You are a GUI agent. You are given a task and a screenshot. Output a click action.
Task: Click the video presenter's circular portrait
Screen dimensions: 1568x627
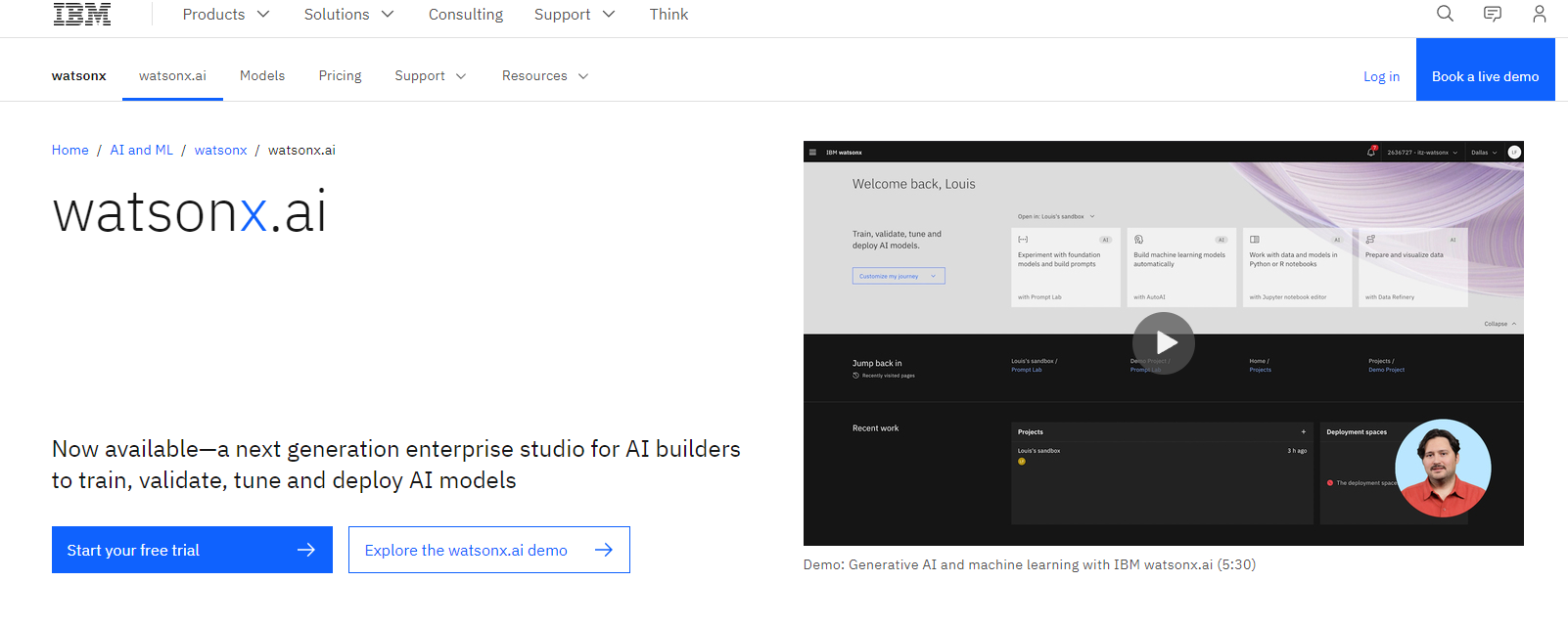1443,469
